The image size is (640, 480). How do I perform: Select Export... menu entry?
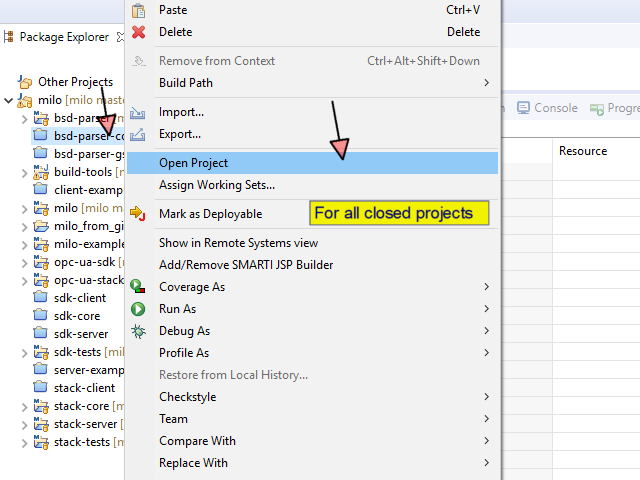point(312,134)
